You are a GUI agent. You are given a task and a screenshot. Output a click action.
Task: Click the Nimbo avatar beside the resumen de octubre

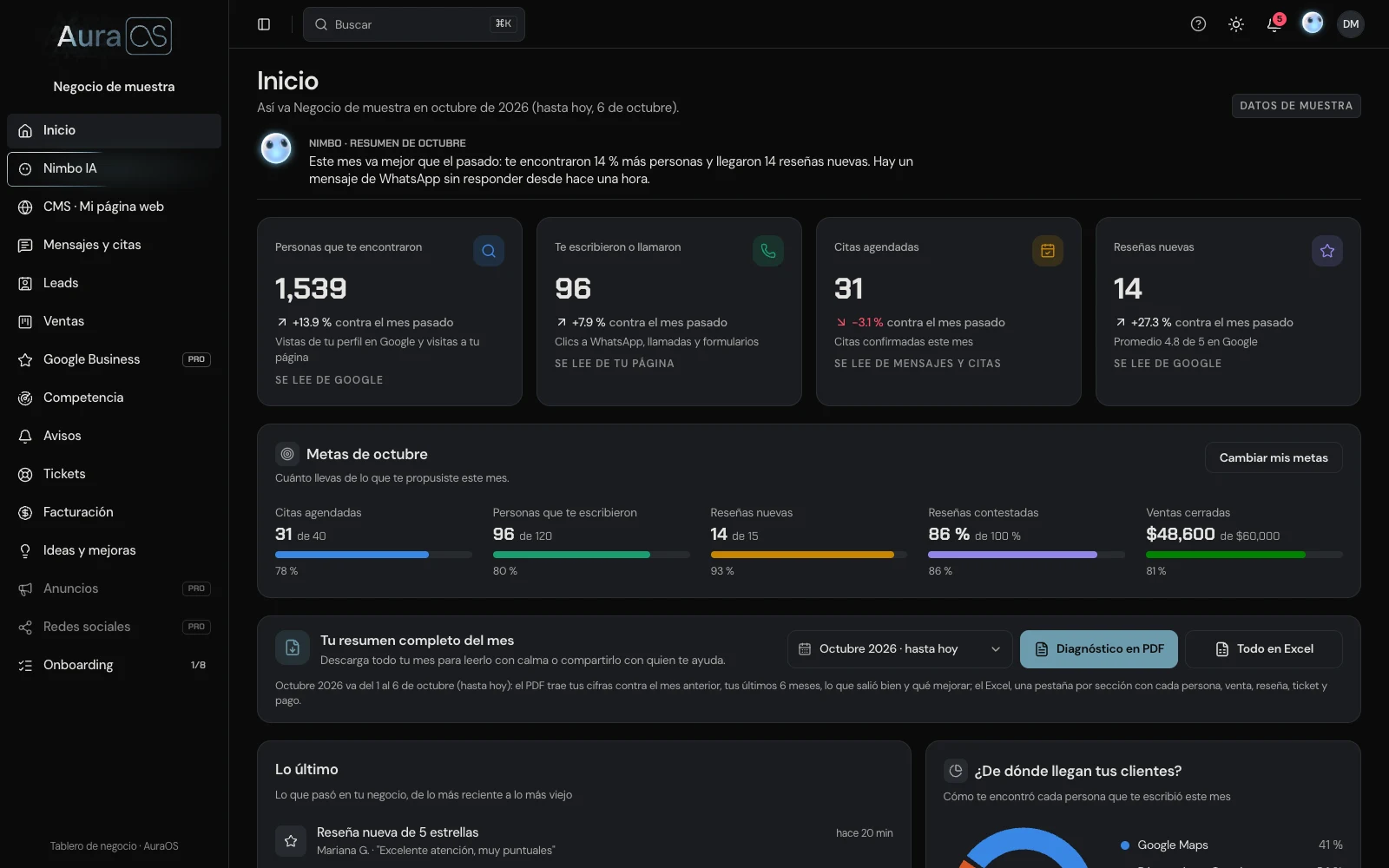(276, 148)
